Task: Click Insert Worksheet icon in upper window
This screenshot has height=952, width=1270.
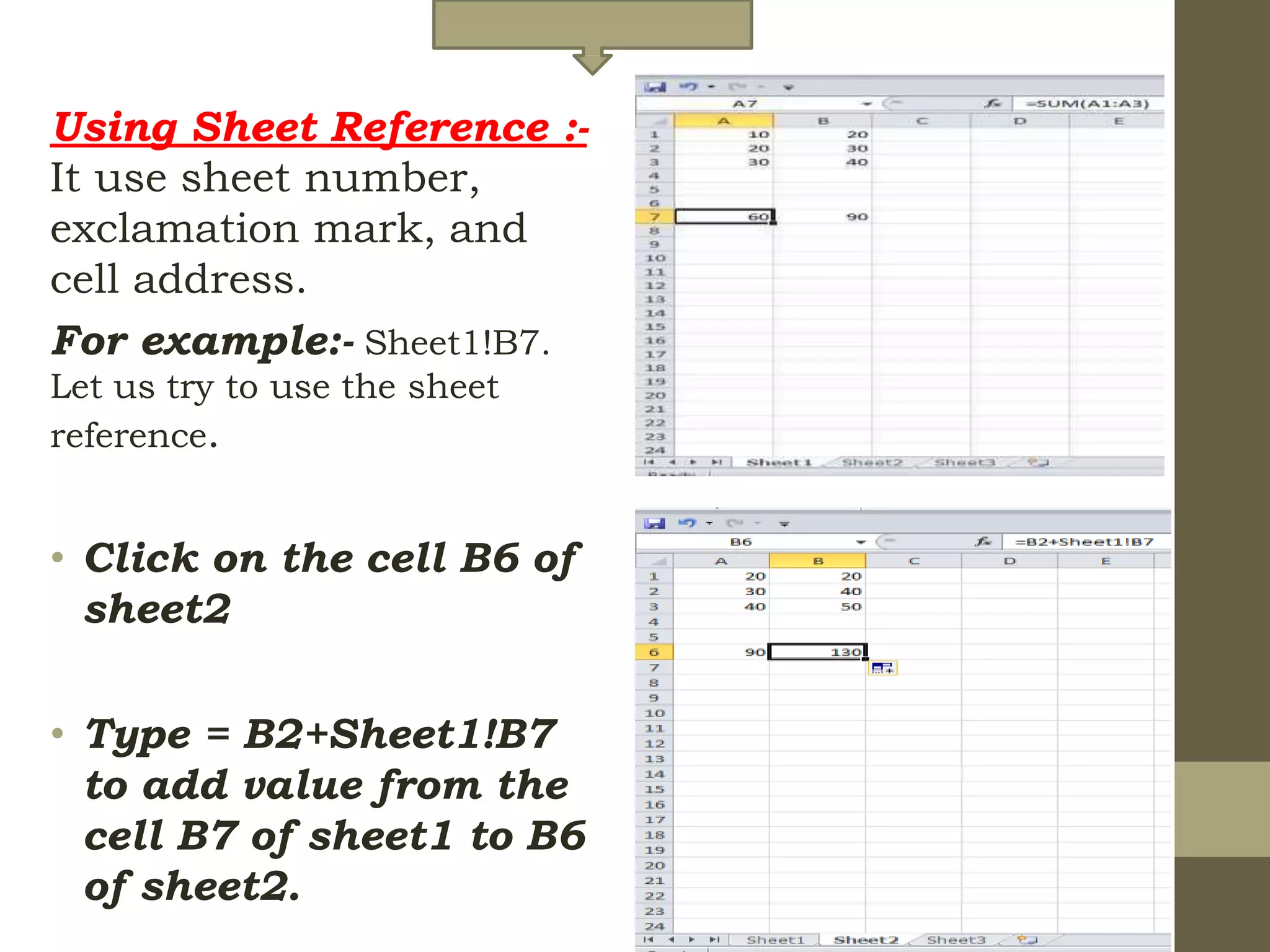Action: [x=1037, y=462]
